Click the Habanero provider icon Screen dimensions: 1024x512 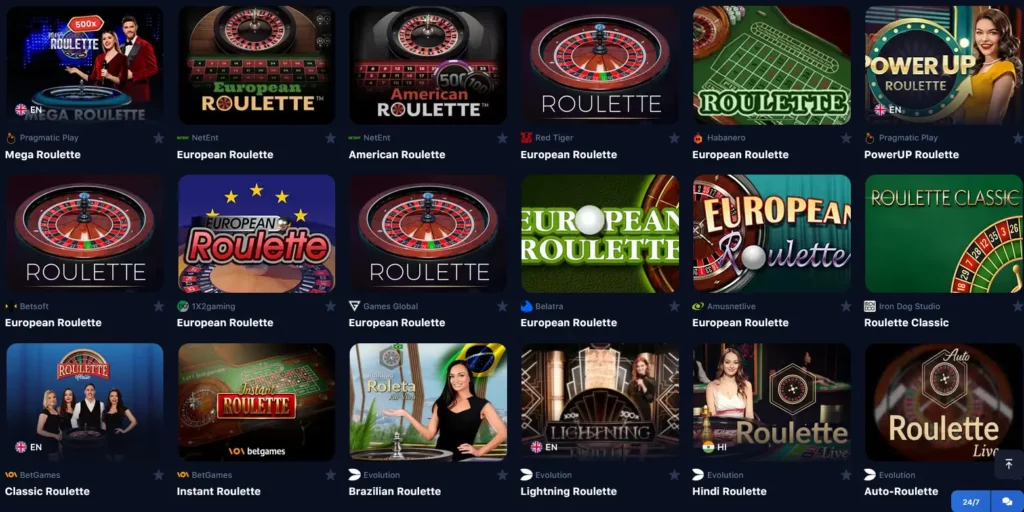698,138
